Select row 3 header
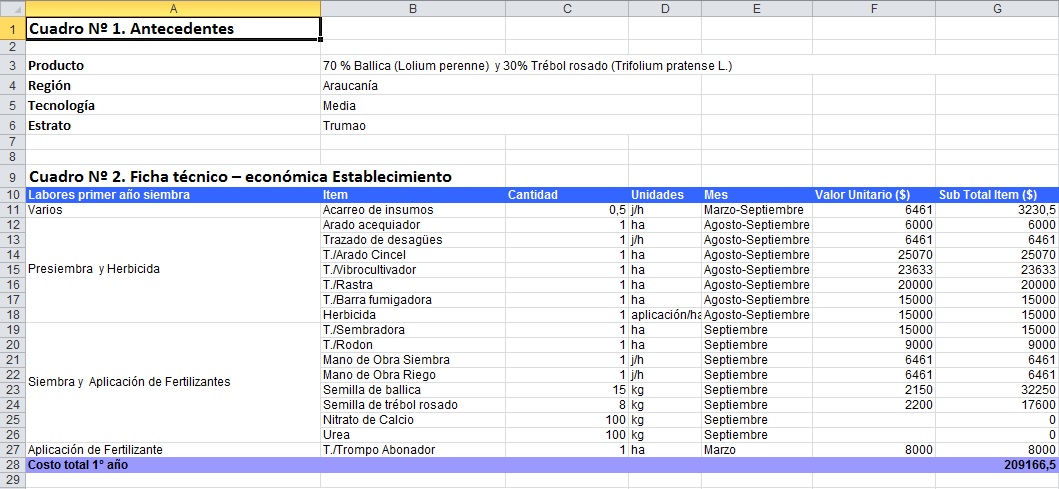This screenshot has height=489, width=1059. pyautogui.click(x=12, y=66)
